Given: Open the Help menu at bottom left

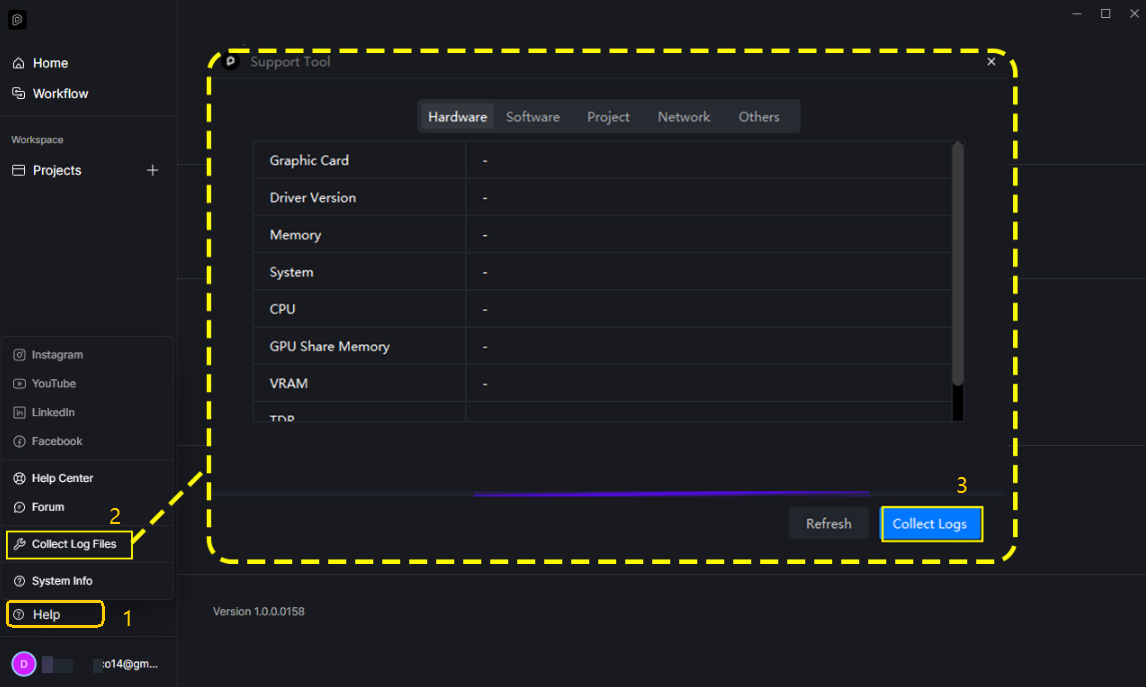Looking at the screenshot, I should click(46, 615).
